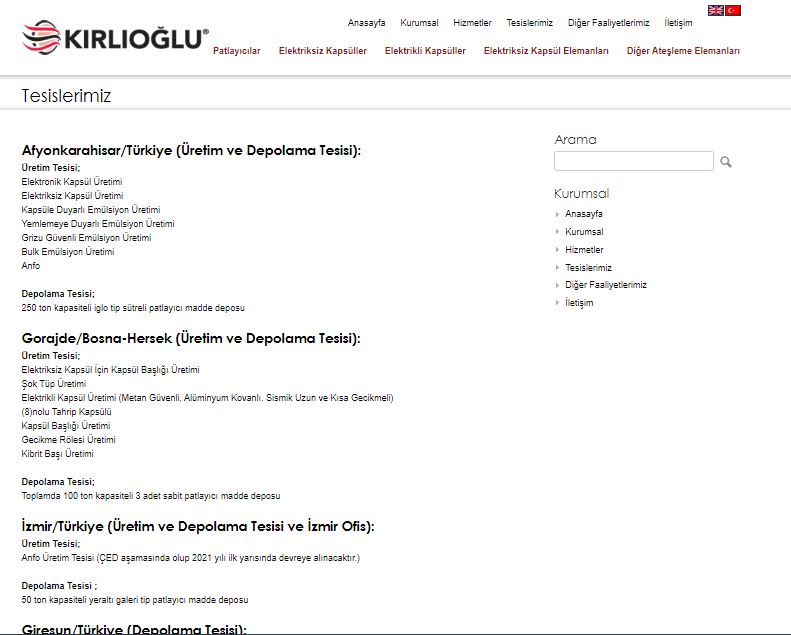Click the text 'Kibrit Başı Üretimi'
Viewport: 791px width, 635px height.
point(58,454)
